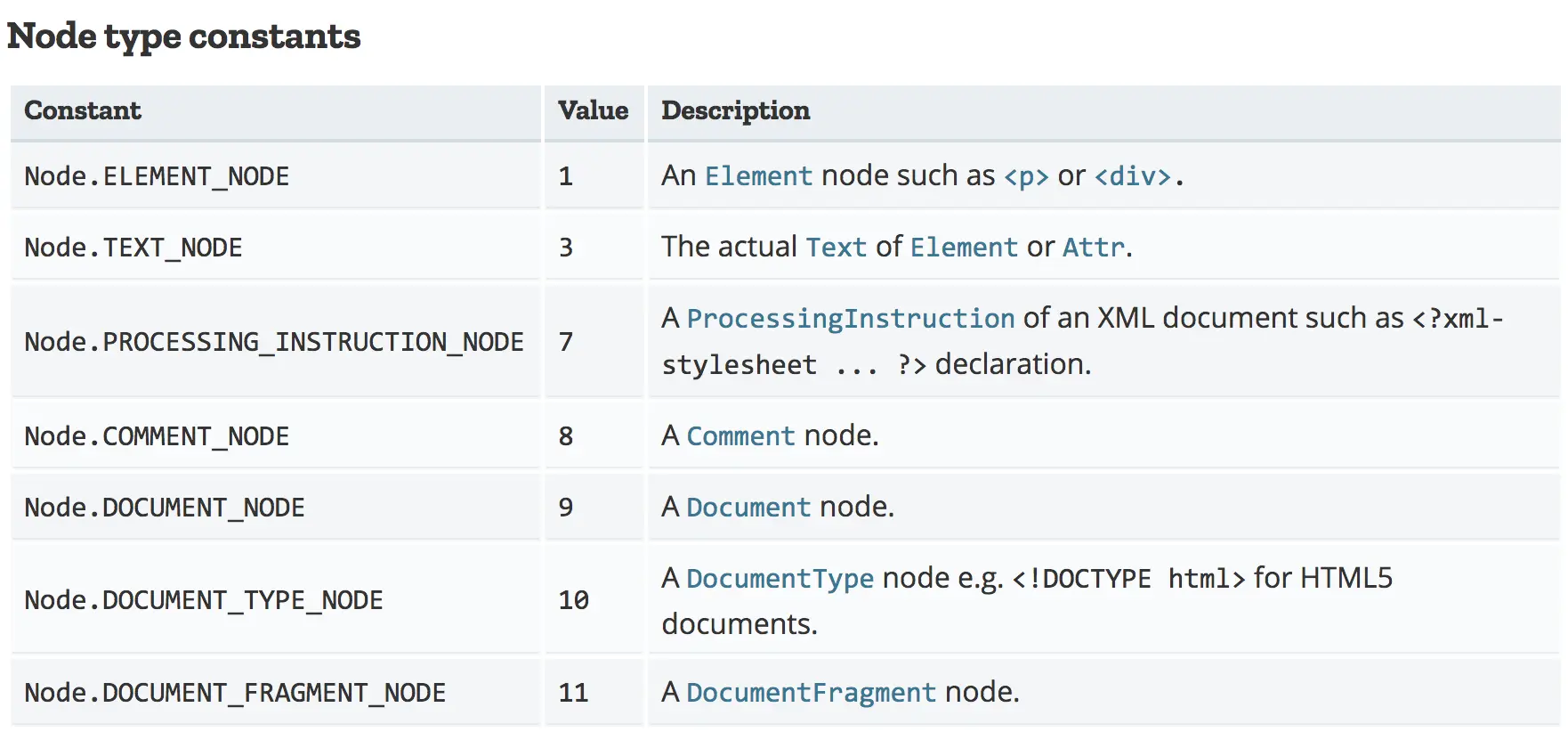Click the Node.COMMENT_NODE constant text
The width and height of the screenshot is (1568, 748).
tap(157, 436)
